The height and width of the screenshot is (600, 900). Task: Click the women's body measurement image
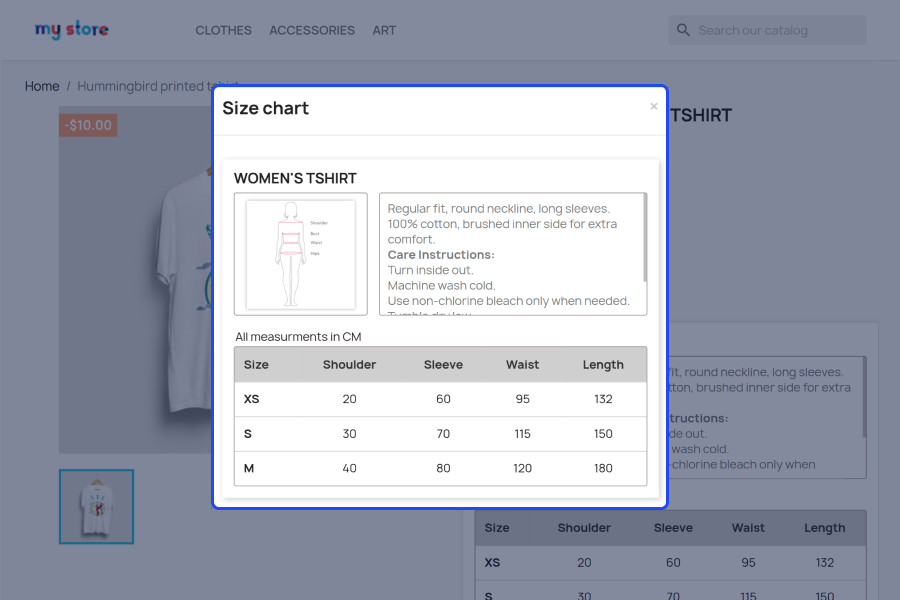pyautogui.click(x=301, y=254)
